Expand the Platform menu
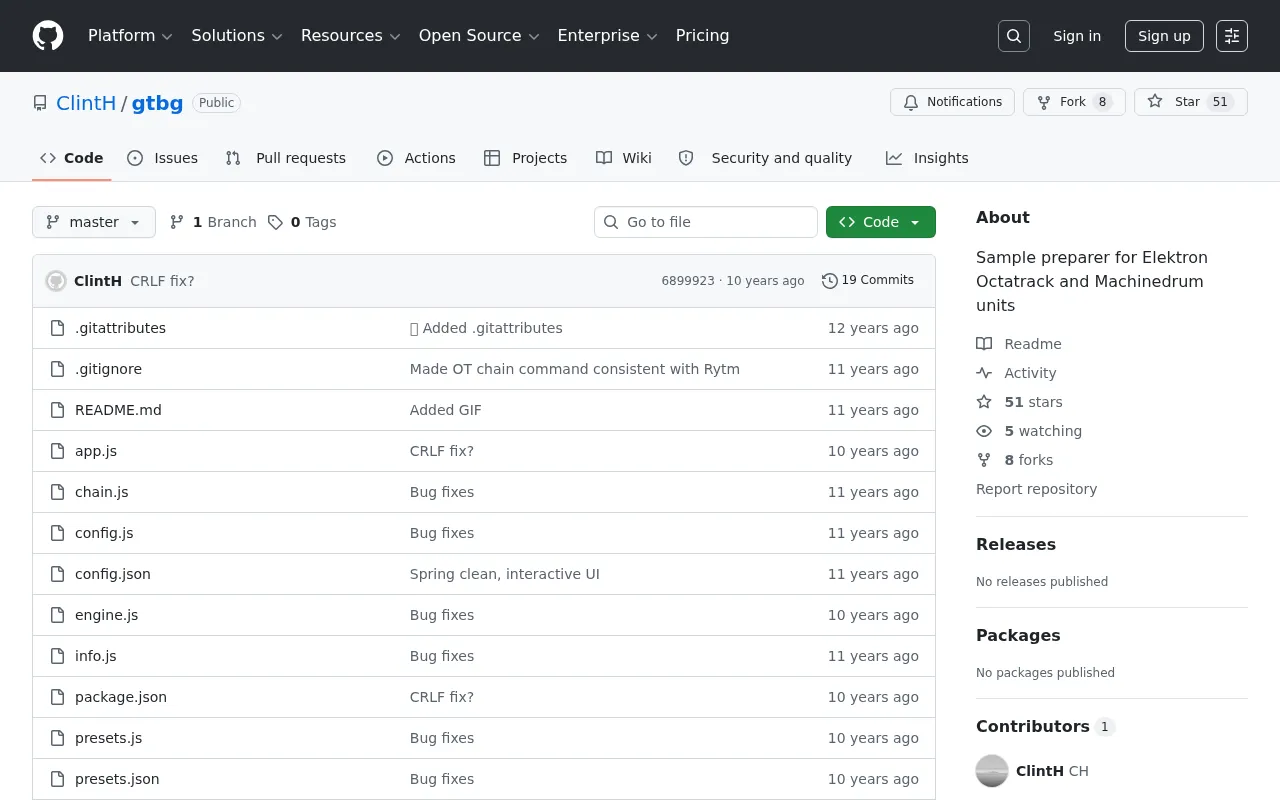 (x=131, y=36)
